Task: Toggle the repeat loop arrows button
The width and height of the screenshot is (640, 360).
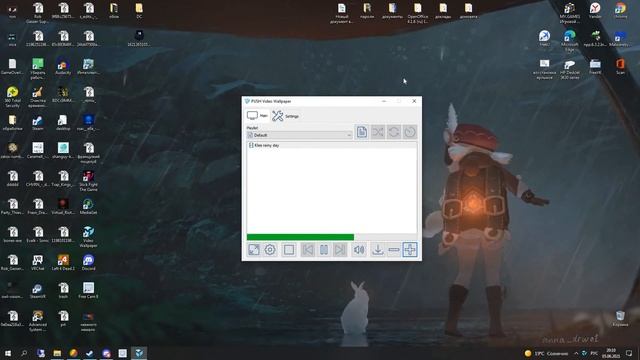Action: click(x=394, y=132)
